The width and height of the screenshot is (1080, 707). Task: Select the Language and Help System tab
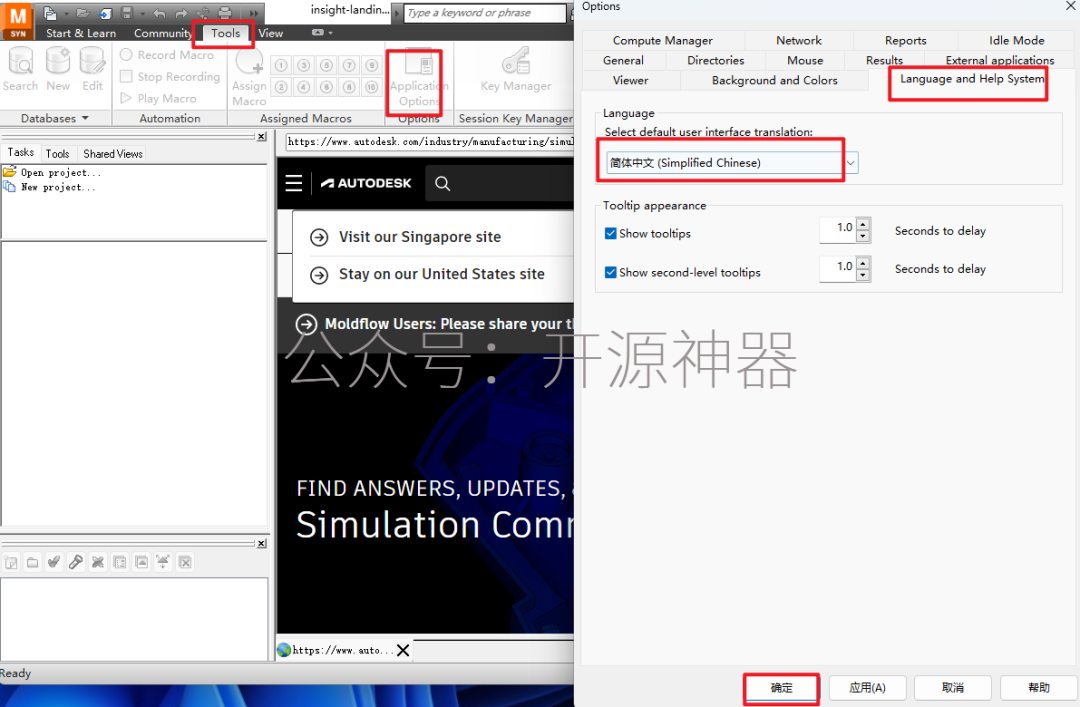coord(972,79)
